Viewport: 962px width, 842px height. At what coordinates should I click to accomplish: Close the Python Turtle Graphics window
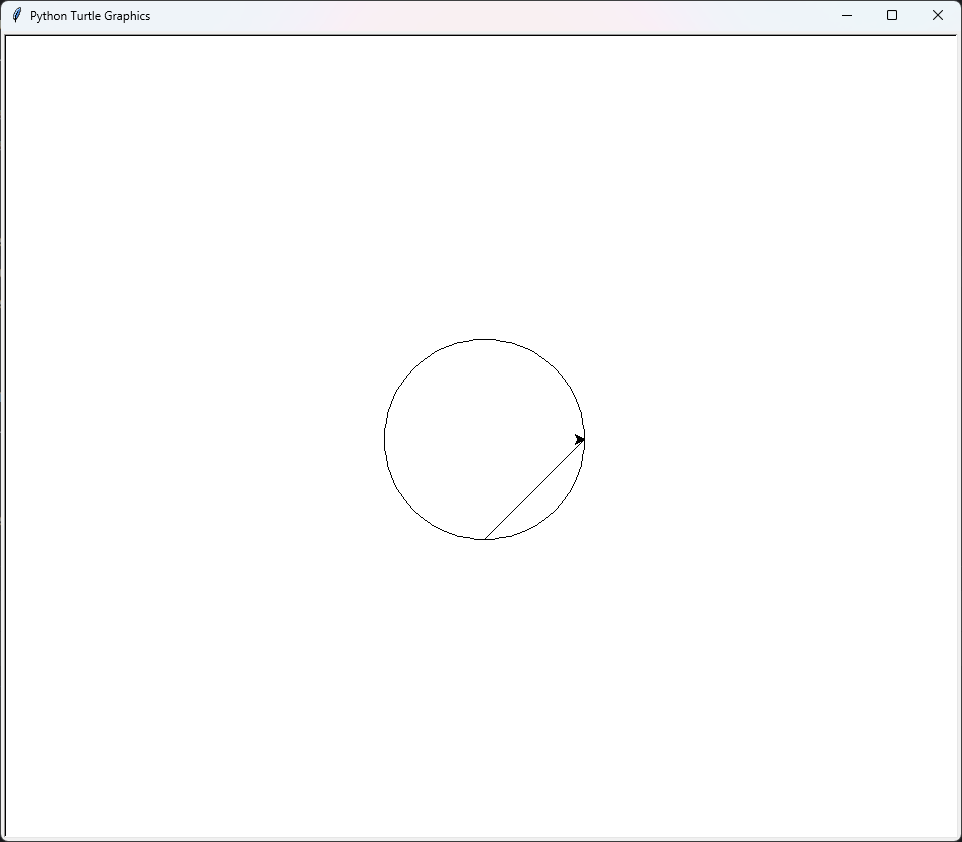938,15
